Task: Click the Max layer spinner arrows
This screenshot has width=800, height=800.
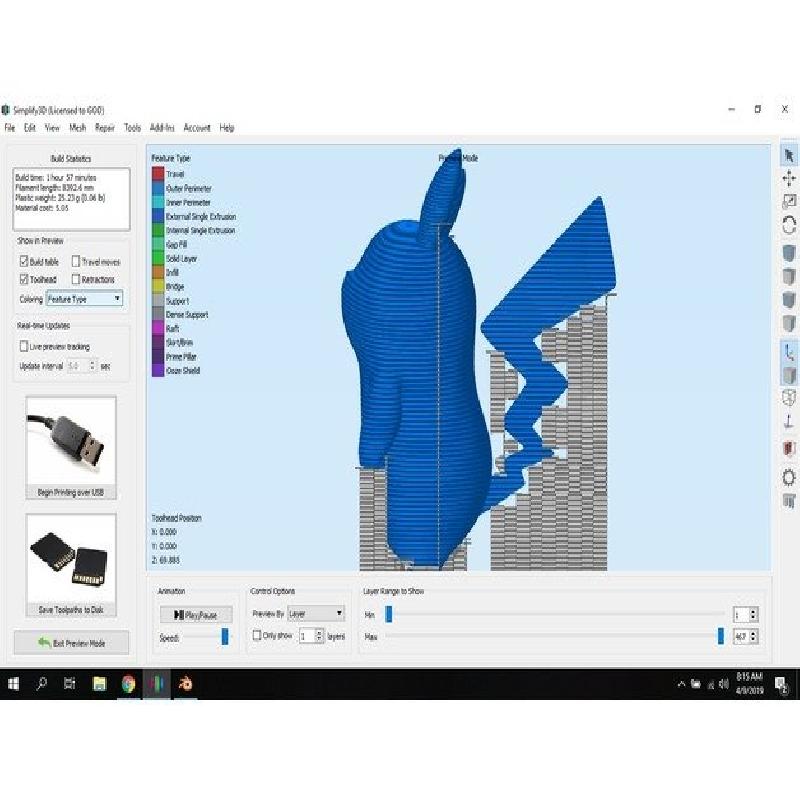Action: point(753,636)
